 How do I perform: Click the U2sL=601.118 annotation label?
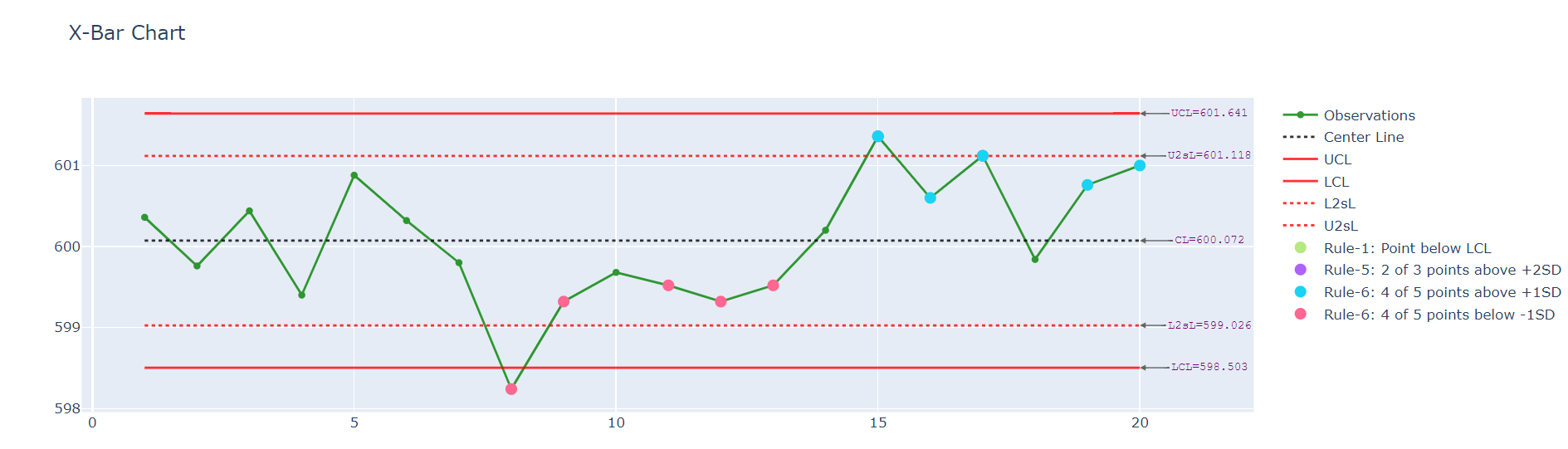point(1209,155)
